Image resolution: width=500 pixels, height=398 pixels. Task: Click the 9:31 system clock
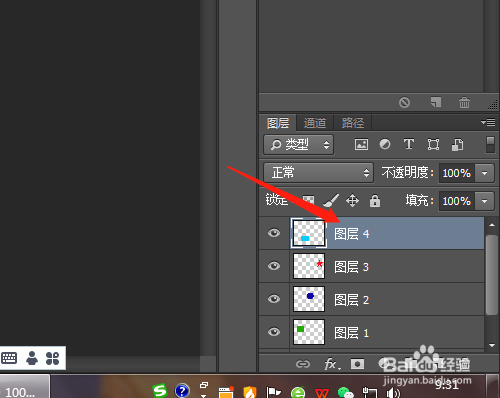click(x=447, y=385)
